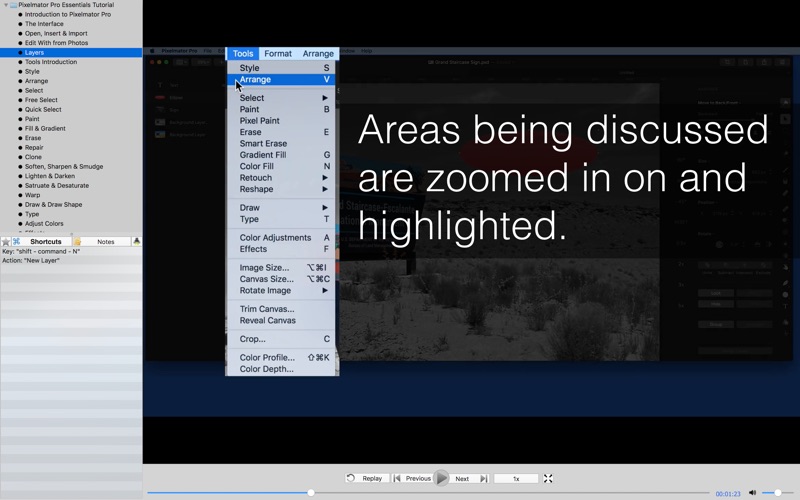The height and width of the screenshot is (500, 800).
Task: Expand the Retouch submenu arrow
Action: tap(324, 178)
